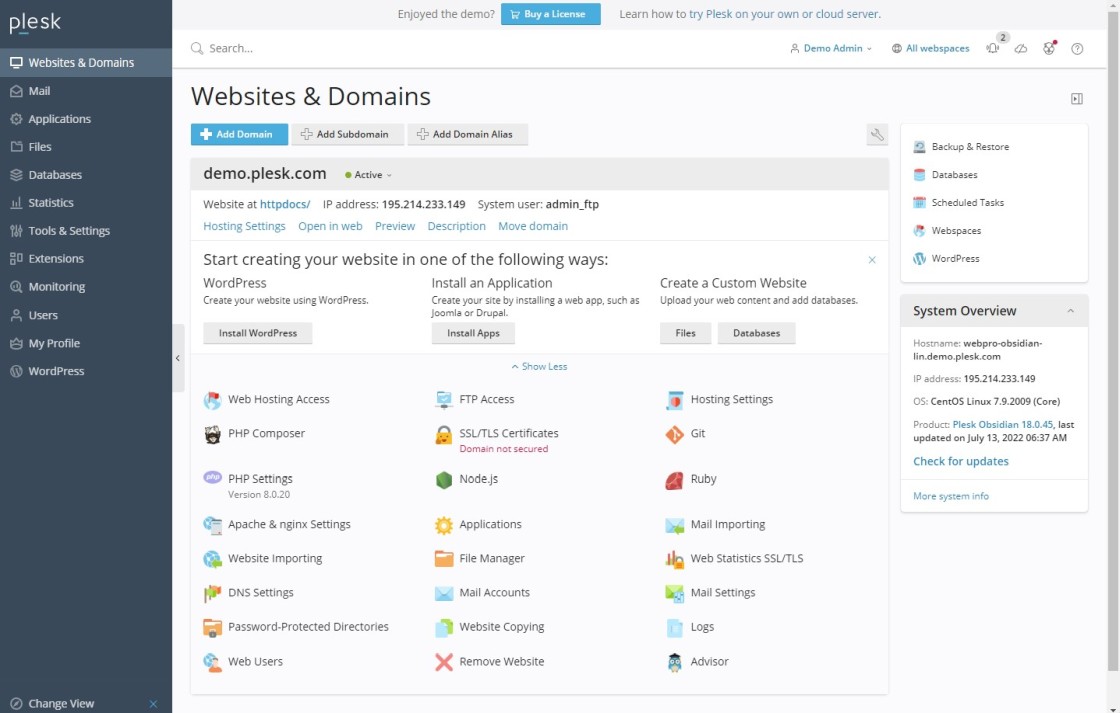The image size is (1120, 713).
Task: Open Mail Settings icon
Action: point(674,593)
